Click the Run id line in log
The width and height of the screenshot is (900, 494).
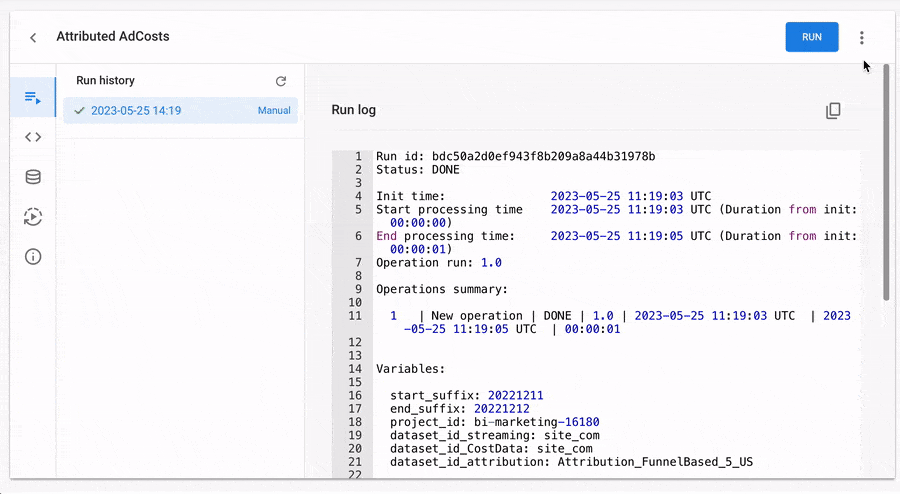(x=515, y=156)
